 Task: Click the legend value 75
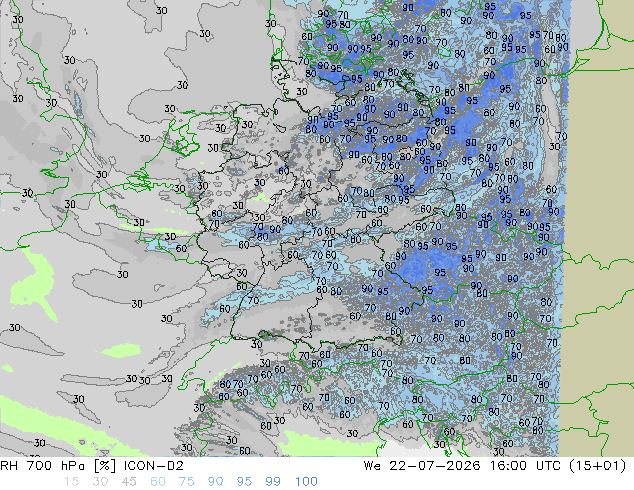pos(186,482)
